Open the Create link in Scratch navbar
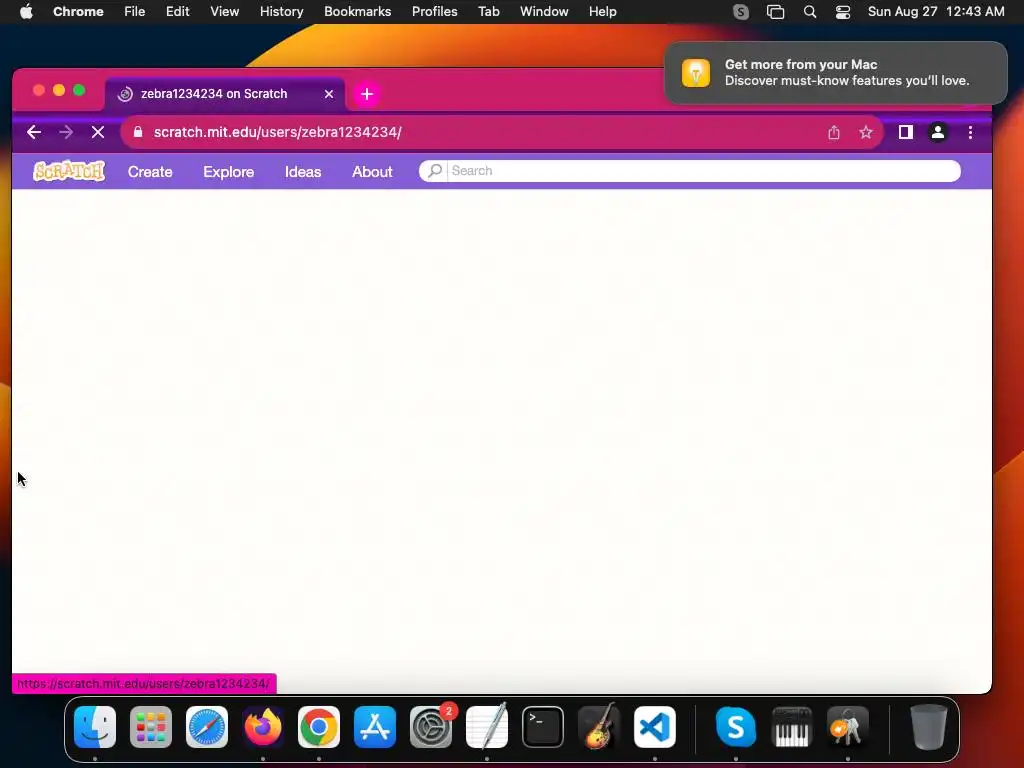Screen dimensions: 1024x768 click(150, 172)
